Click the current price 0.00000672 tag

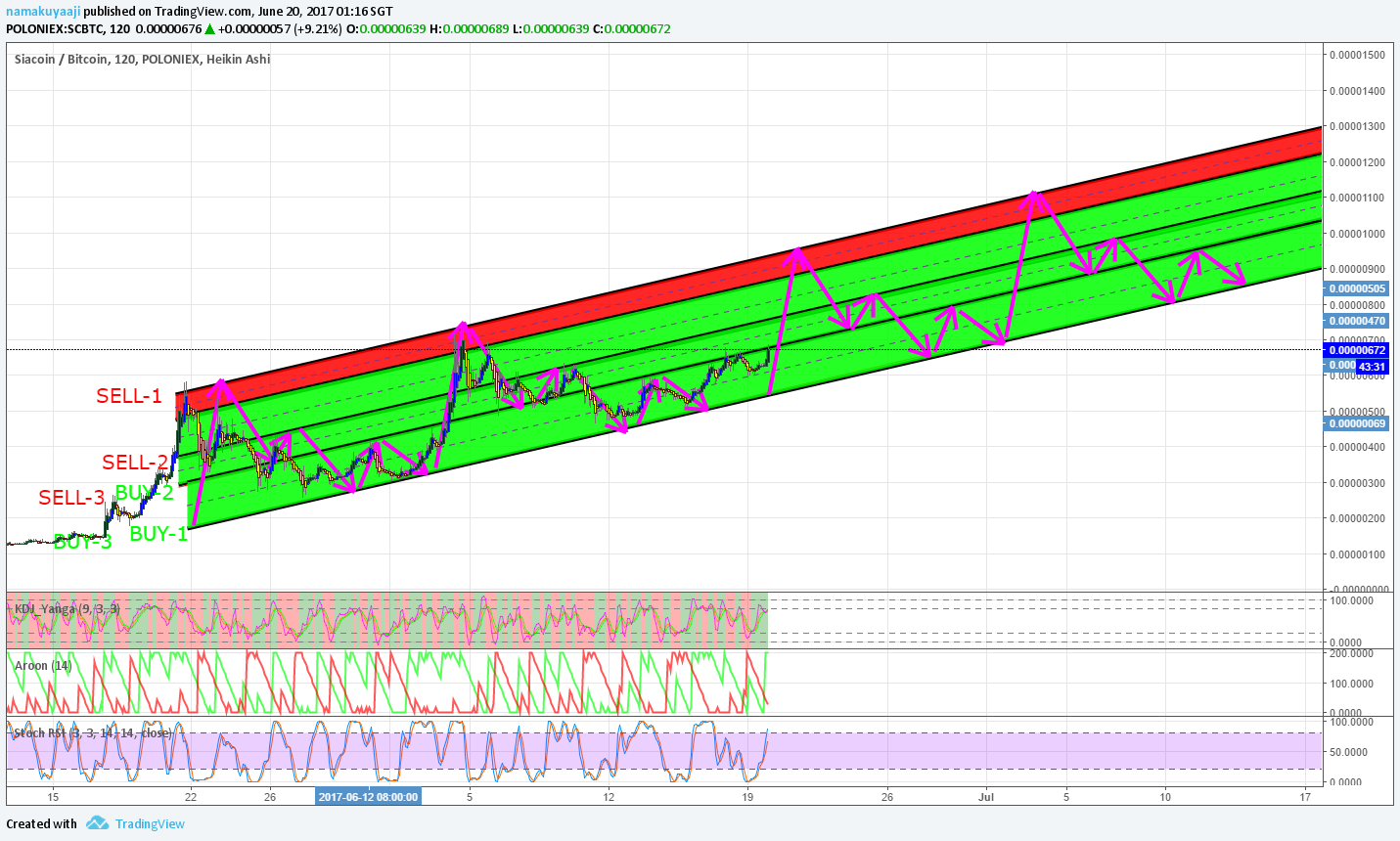click(1356, 350)
